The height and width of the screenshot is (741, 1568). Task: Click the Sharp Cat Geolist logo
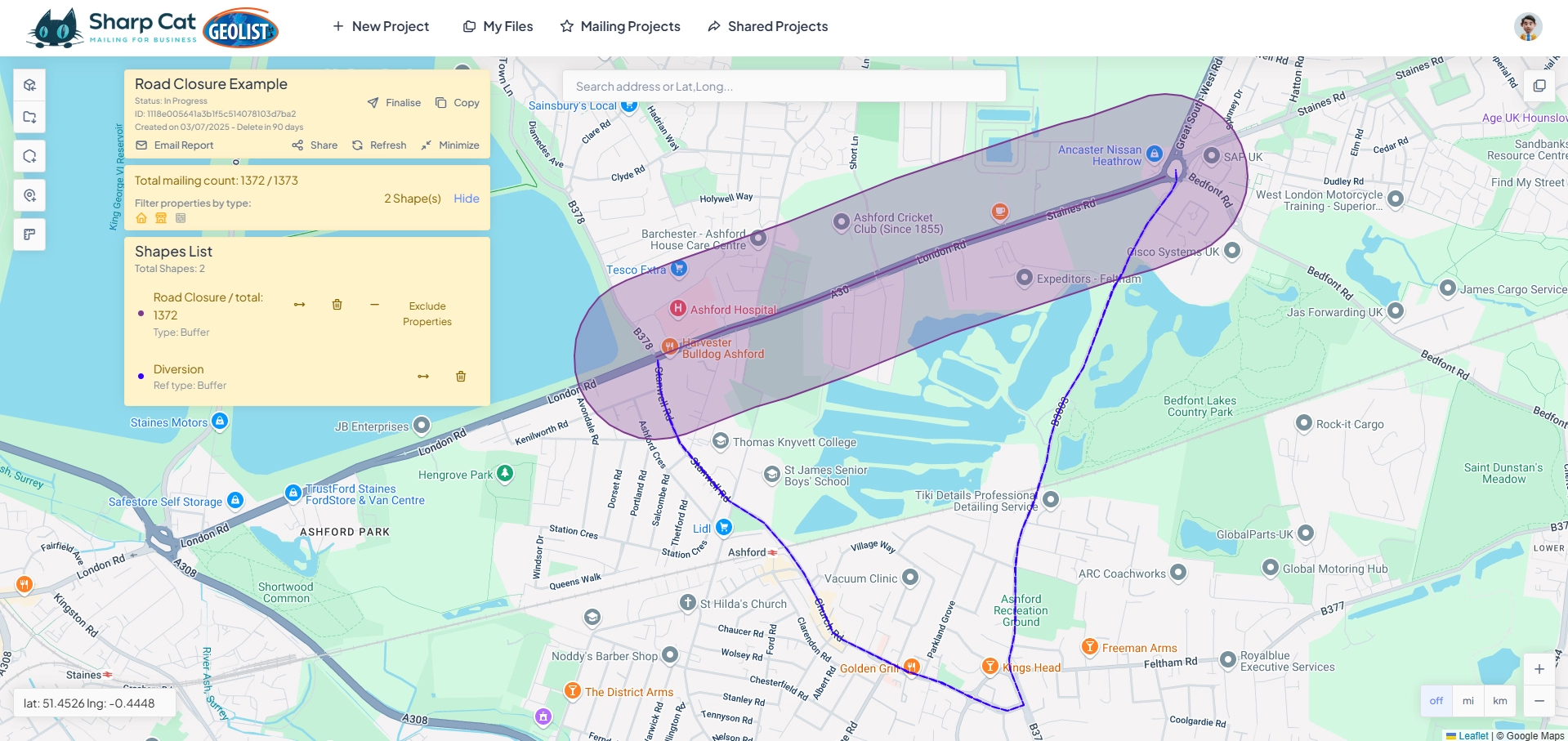pos(152,28)
